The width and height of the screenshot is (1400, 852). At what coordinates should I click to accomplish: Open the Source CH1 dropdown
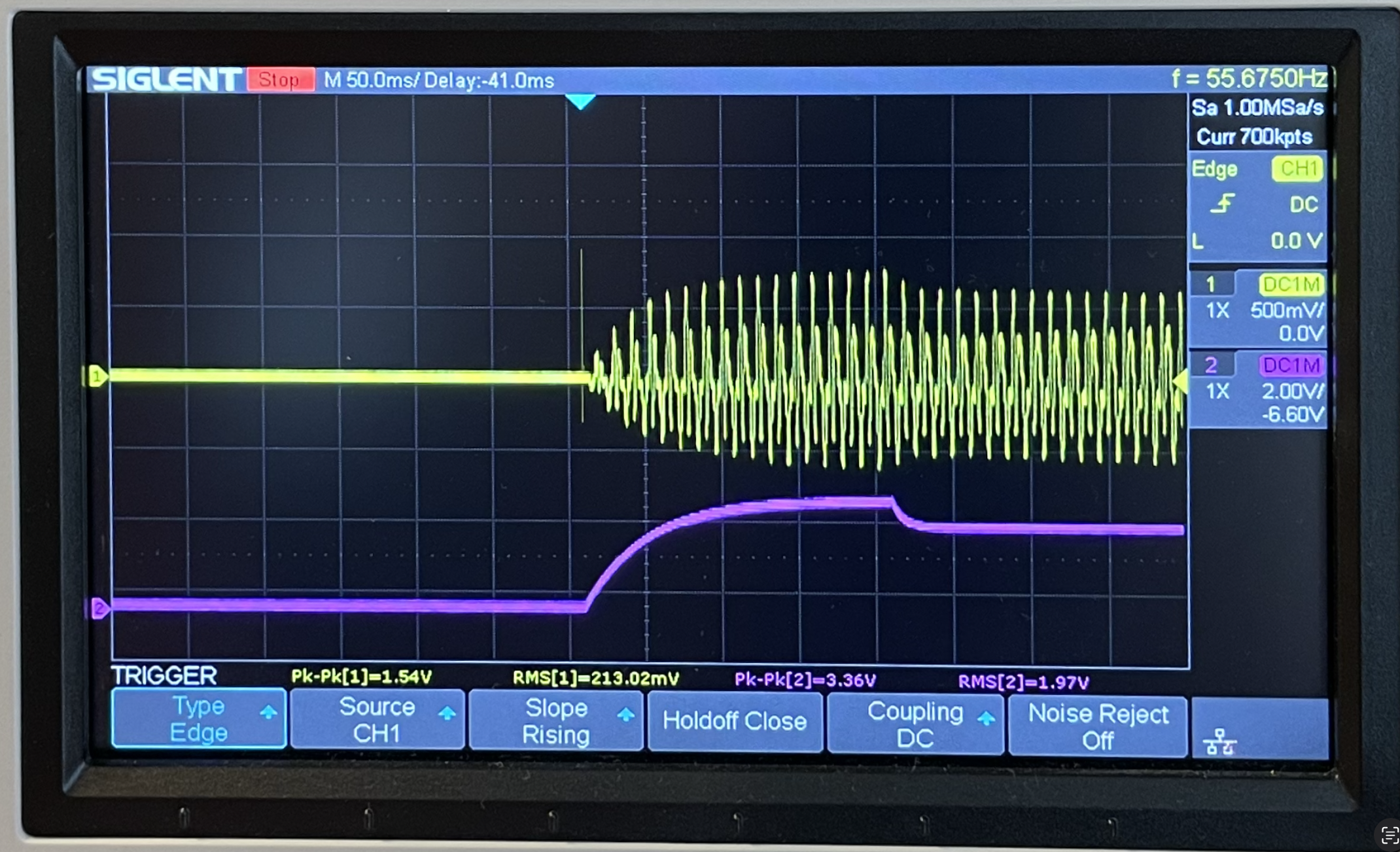tap(377, 719)
